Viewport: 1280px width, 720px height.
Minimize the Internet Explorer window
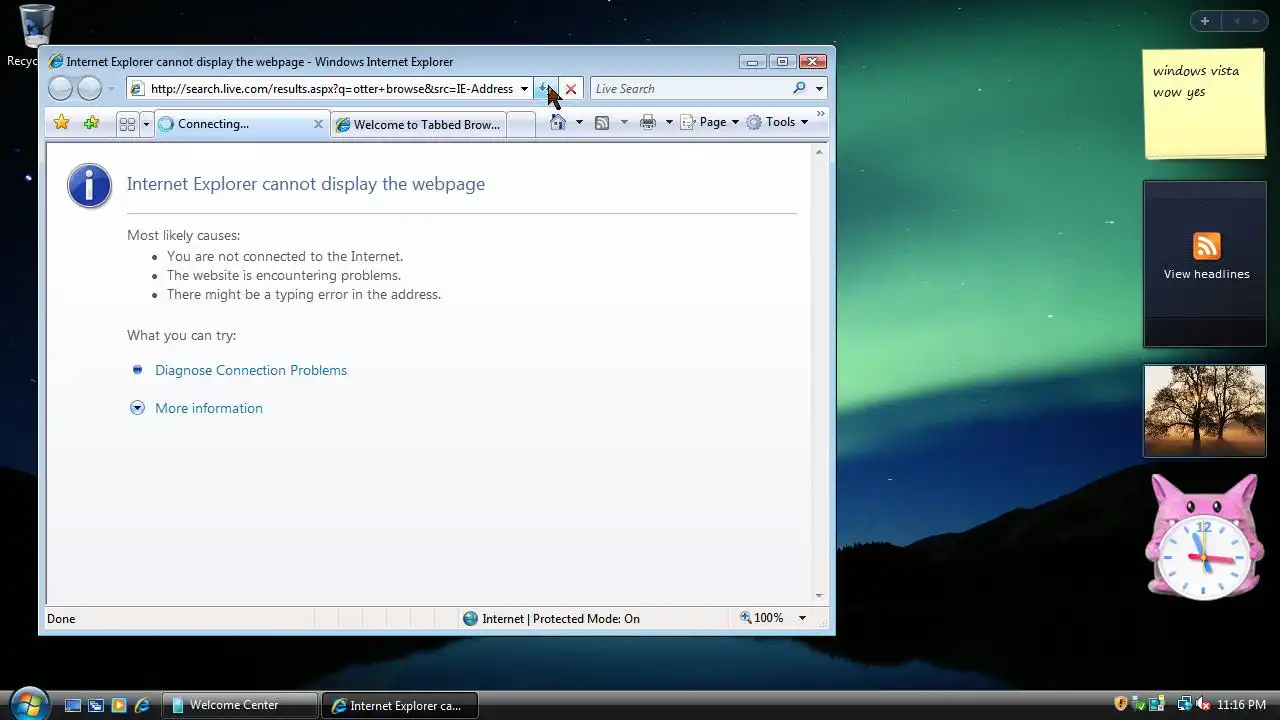(x=752, y=61)
